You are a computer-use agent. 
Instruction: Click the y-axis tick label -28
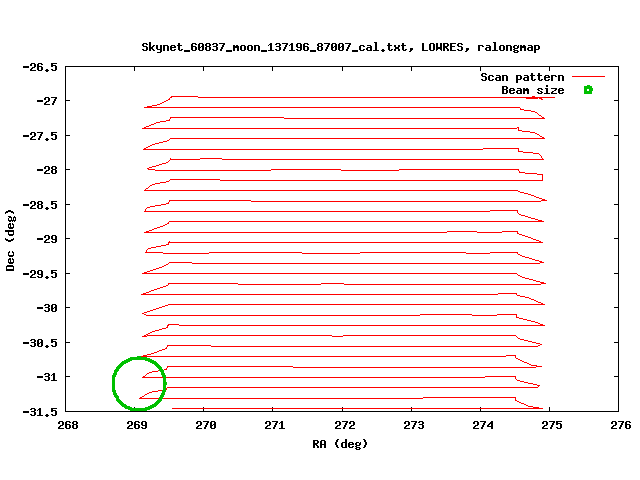tap(47, 170)
